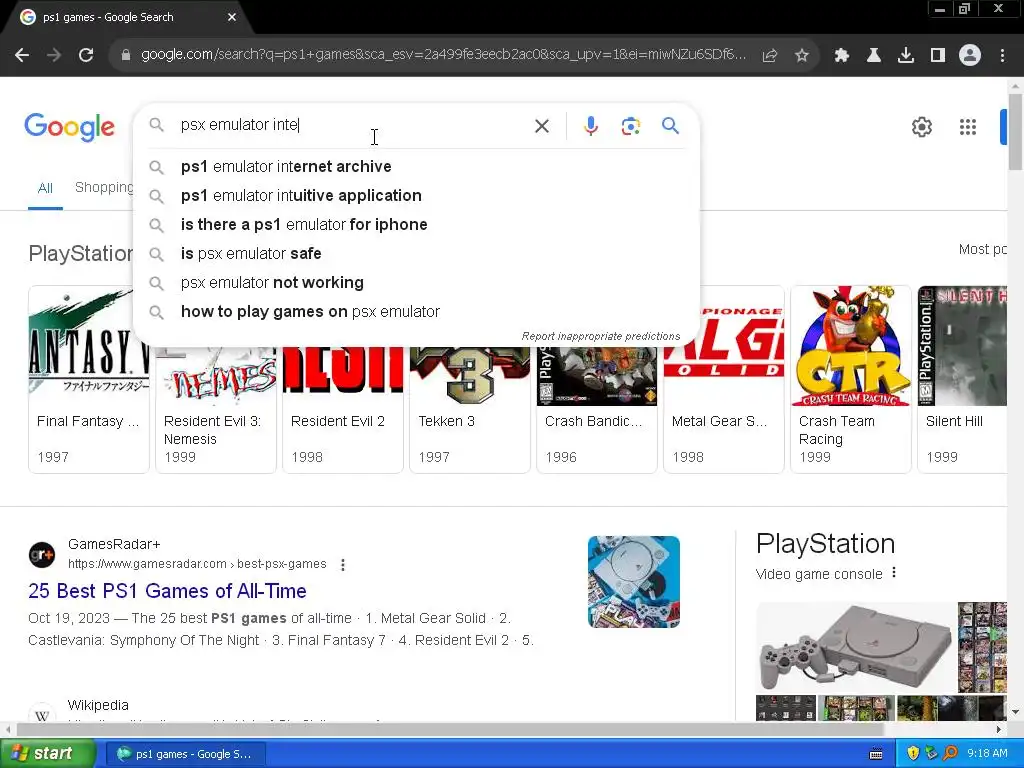Click the address bar URL
The width and height of the screenshot is (1024, 768).
(x=443, y=55)
